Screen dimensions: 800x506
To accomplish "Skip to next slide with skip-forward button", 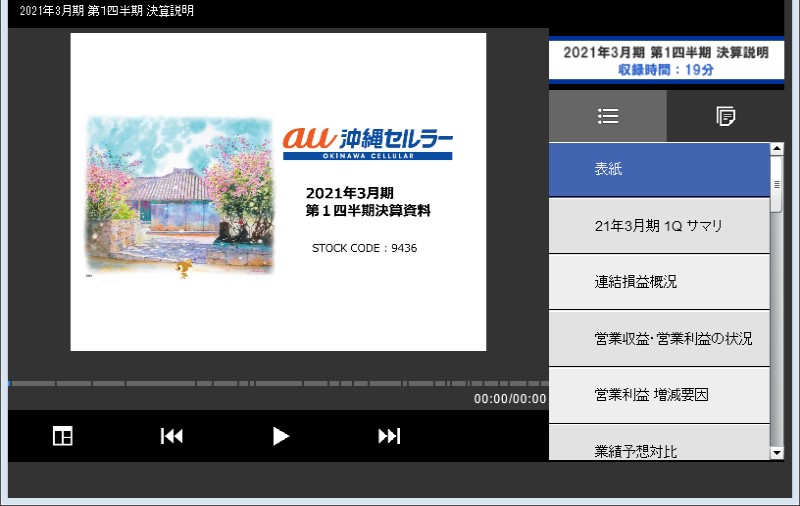I will (x=389, y=436).
